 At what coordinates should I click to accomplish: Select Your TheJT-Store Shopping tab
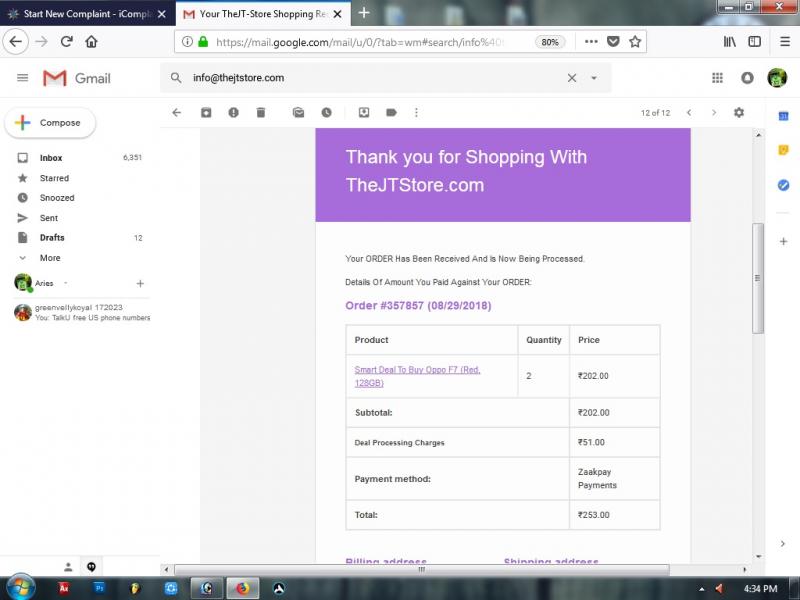tap(263, 14)
